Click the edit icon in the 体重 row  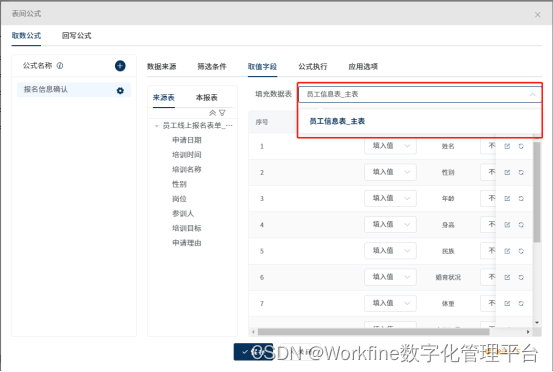[x=507, y=303]
